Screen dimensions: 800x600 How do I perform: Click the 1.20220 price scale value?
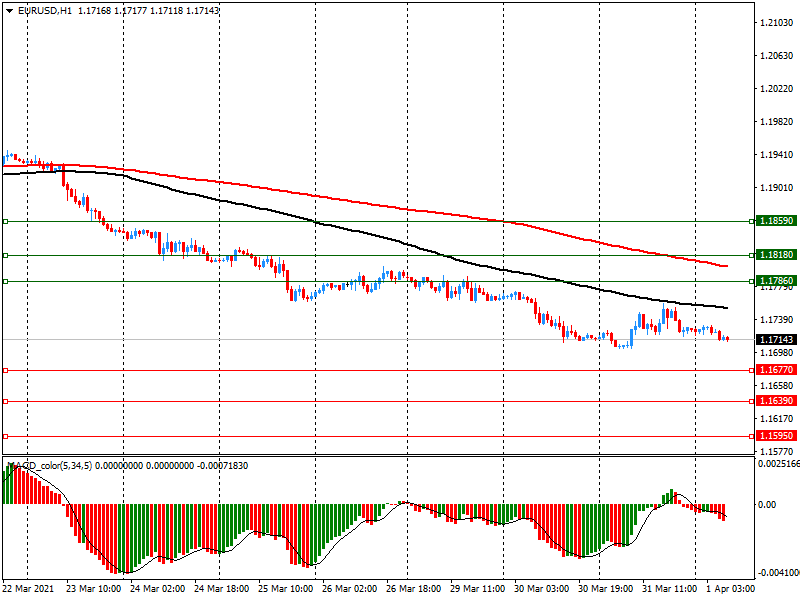(777, 89)
